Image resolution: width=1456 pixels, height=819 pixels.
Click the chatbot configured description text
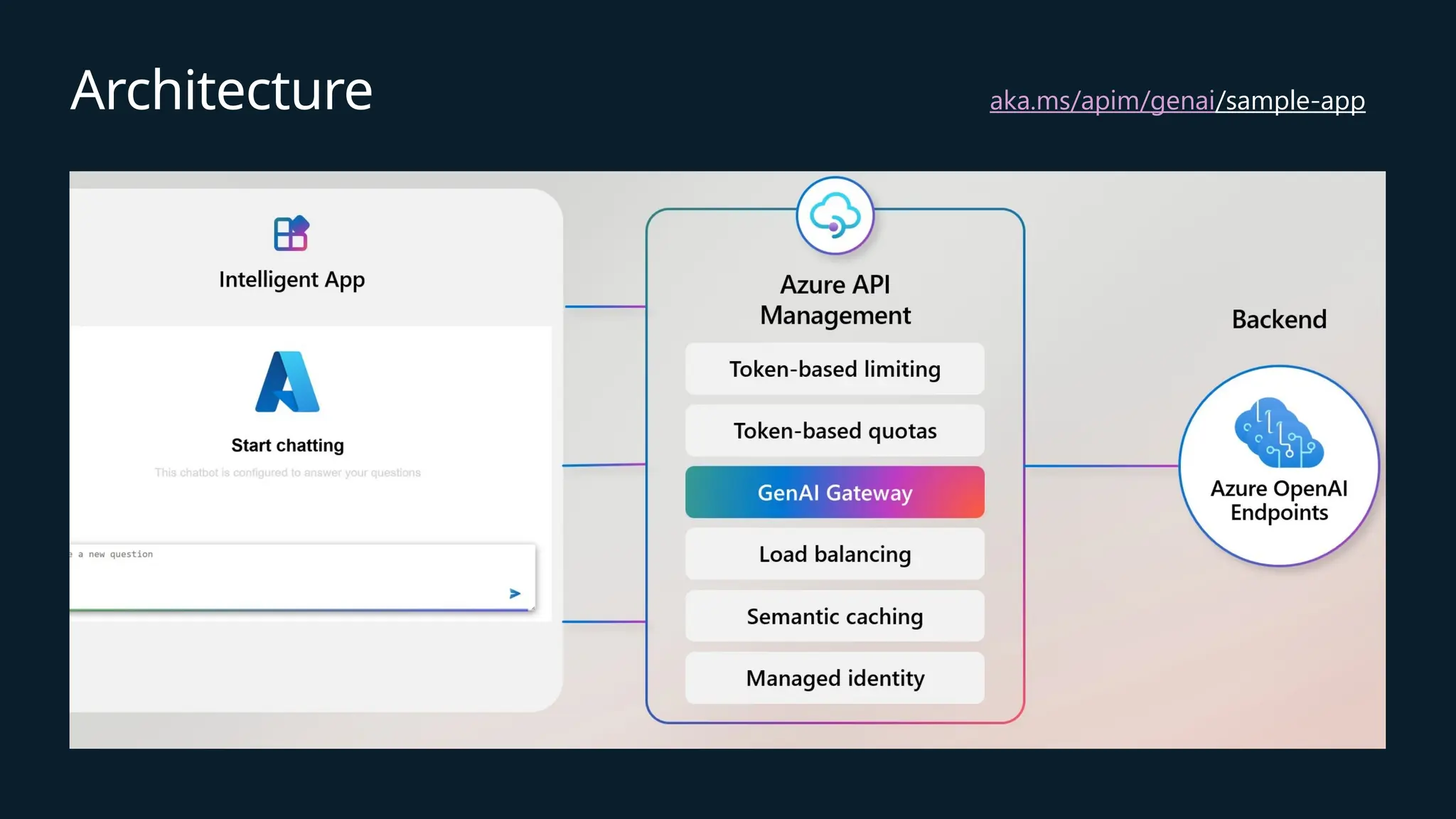287,473
